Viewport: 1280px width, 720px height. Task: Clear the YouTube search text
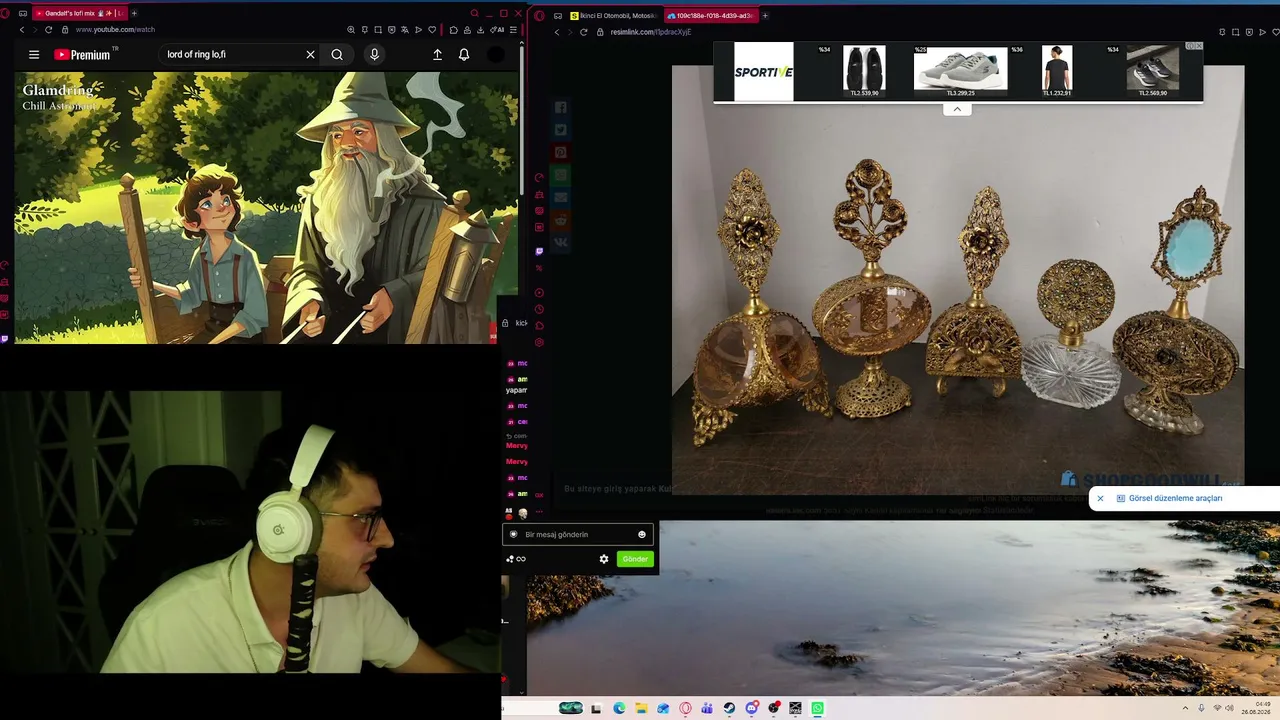[310, 55]
